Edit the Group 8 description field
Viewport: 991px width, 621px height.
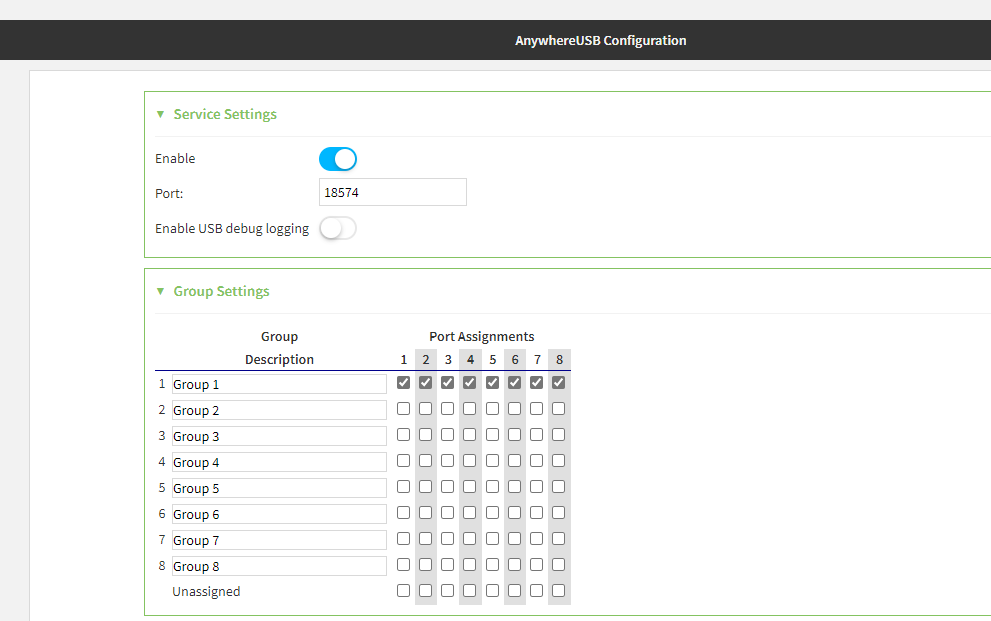point(279,566)
